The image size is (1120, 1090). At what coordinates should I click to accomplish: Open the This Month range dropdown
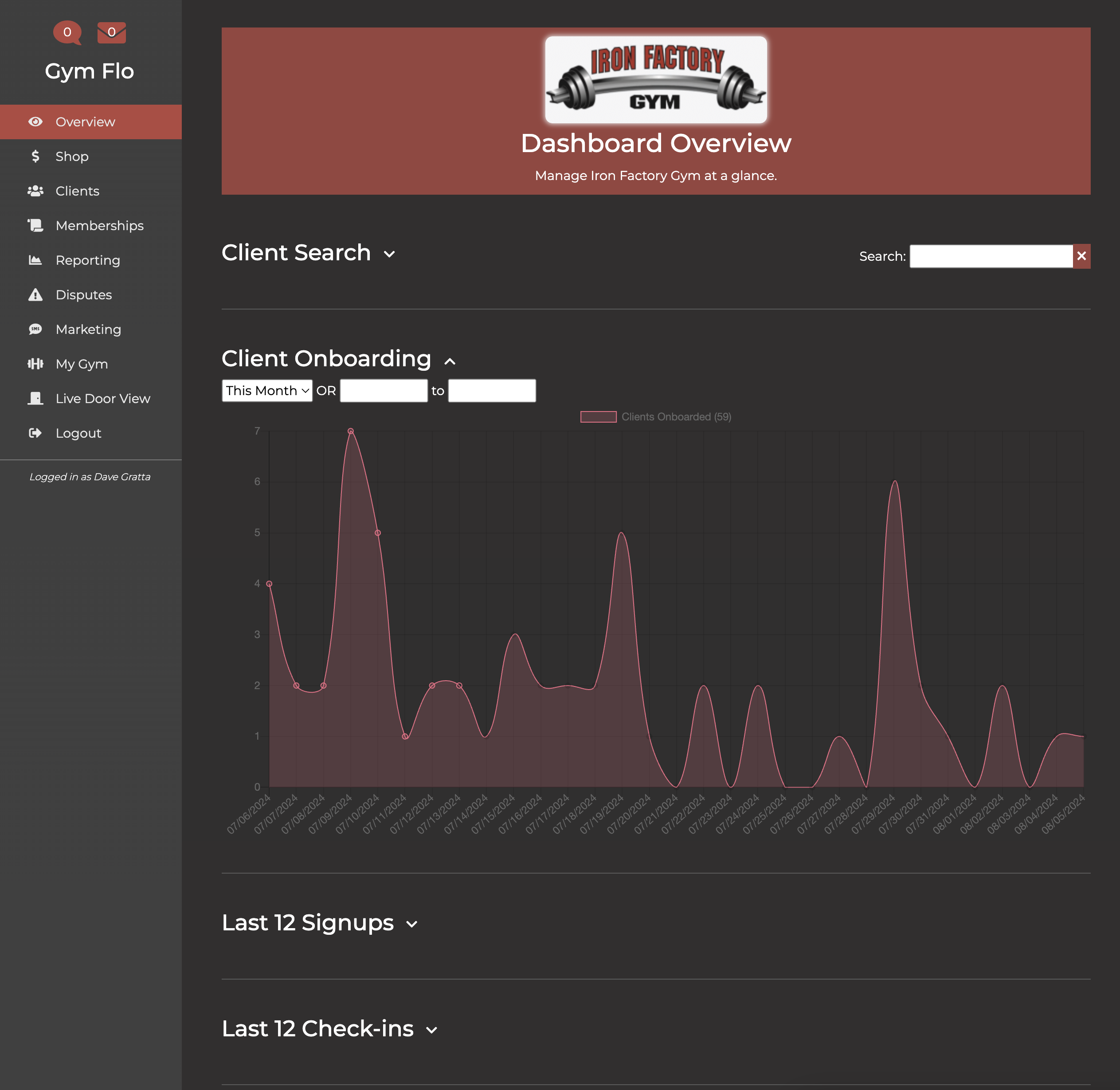267,390
